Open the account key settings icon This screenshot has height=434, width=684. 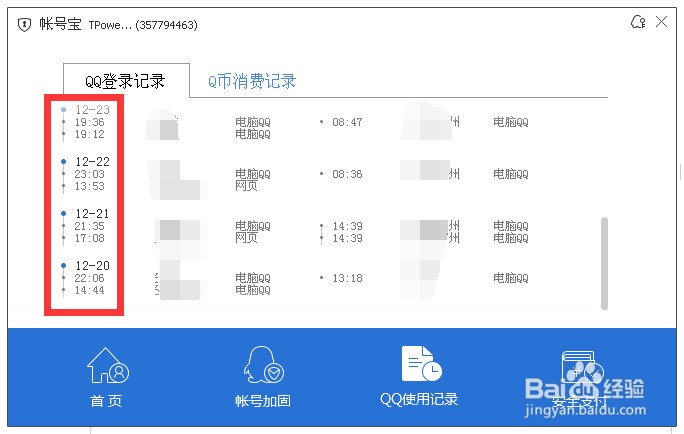tap(638, 22)
